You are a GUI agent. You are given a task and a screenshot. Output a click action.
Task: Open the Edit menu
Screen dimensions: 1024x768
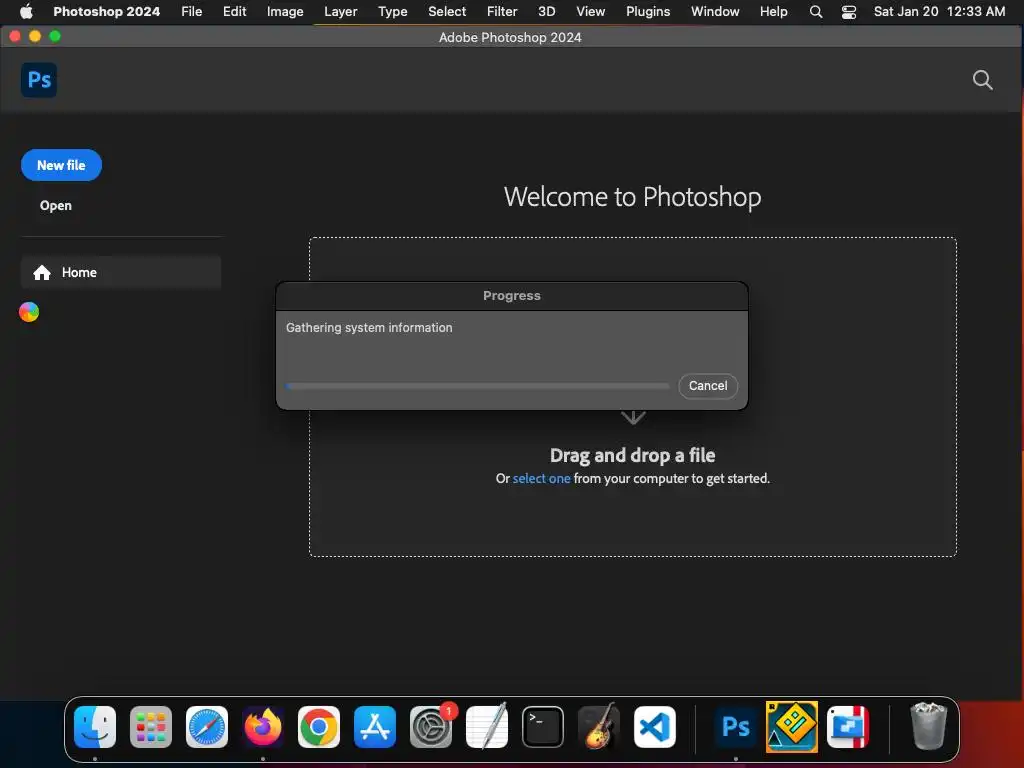[x=234, y=11]
